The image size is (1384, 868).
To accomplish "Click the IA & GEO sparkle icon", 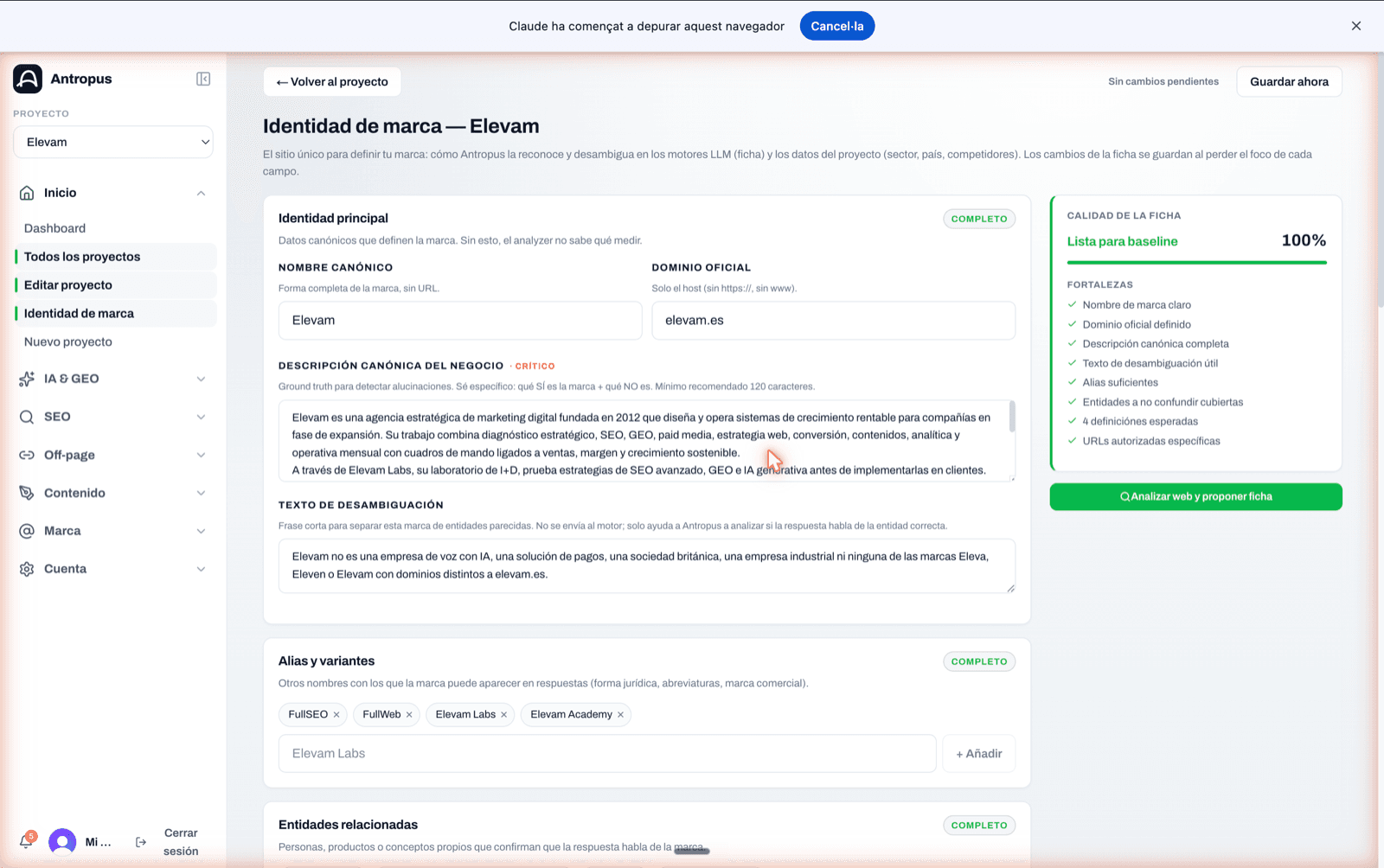I will pyautogui.click(x=27, y=379).
